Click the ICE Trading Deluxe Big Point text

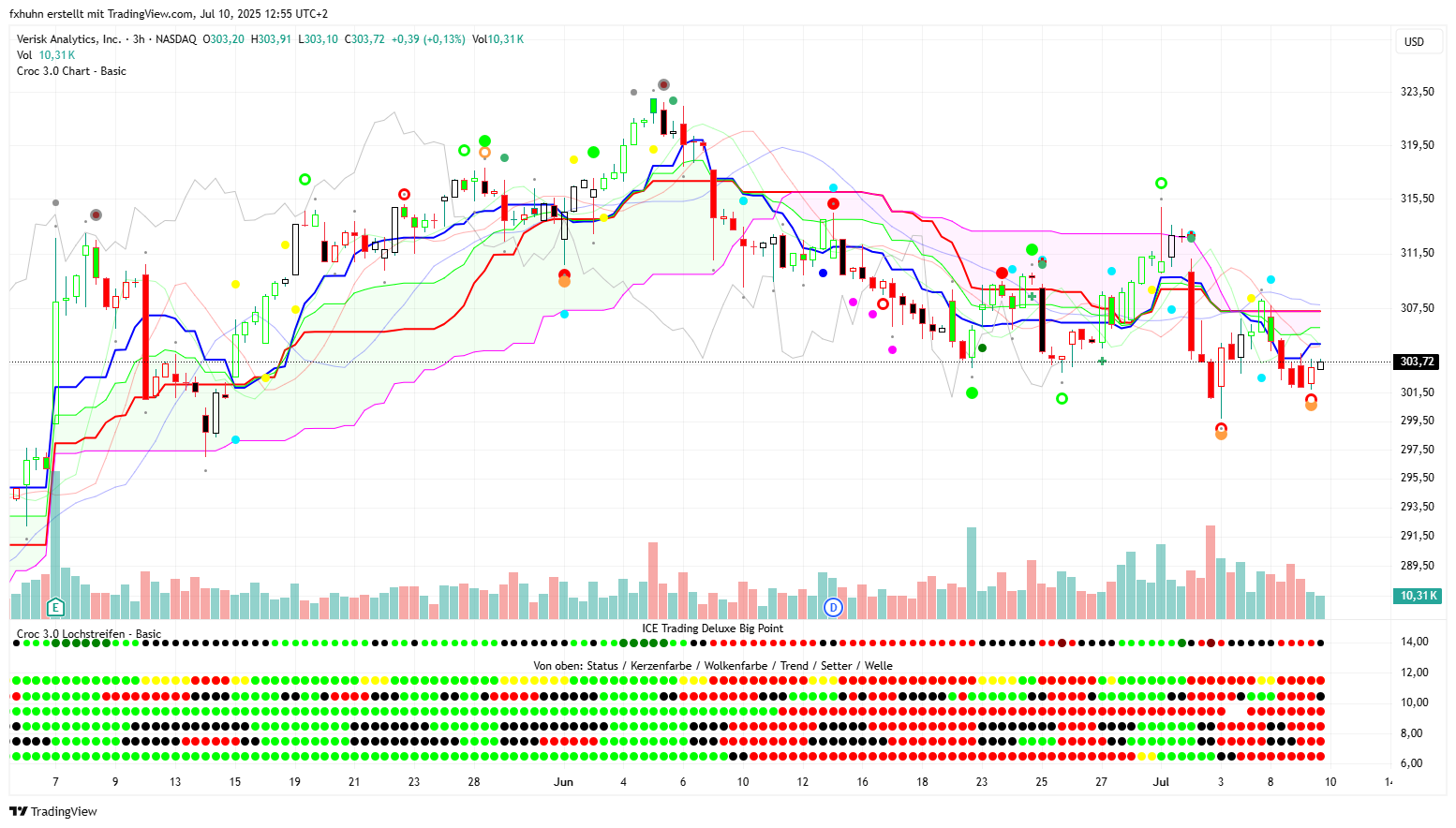[x=712, y=628]
